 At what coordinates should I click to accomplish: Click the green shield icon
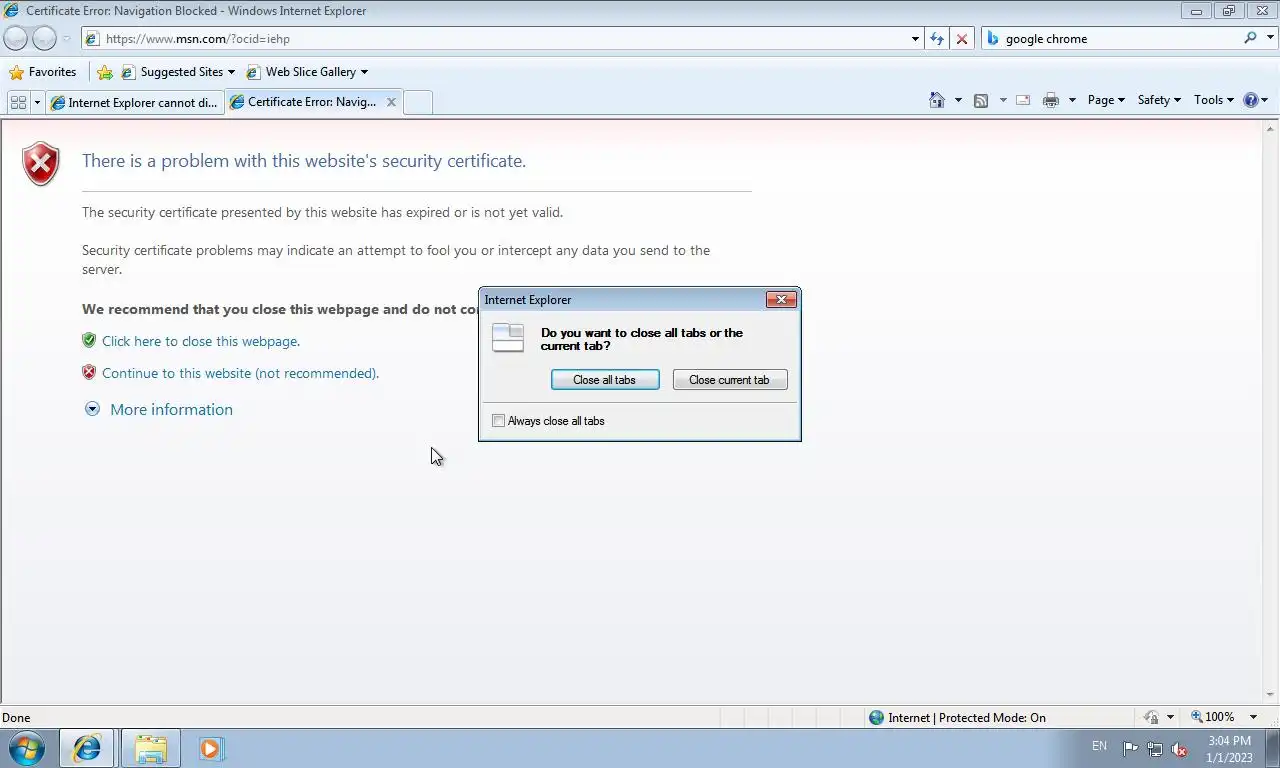tap(89, 340)
